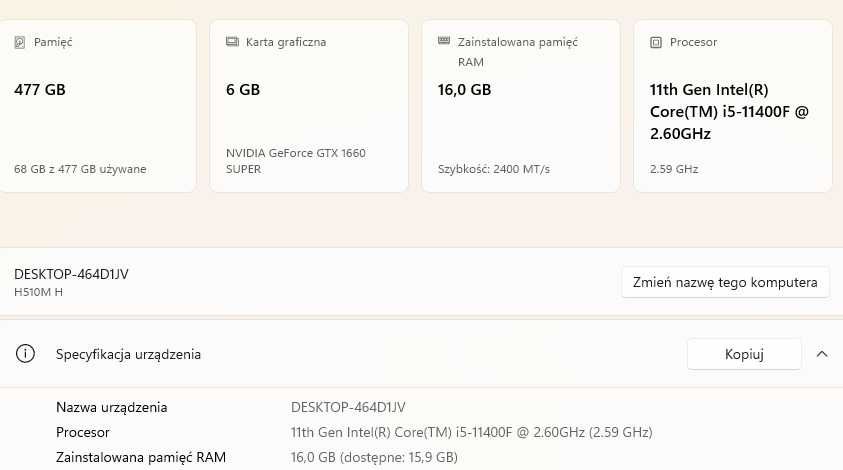
Task: Click the RAM icon beside Zainstalowana pamięć
Action: click(x=444, y=42)
